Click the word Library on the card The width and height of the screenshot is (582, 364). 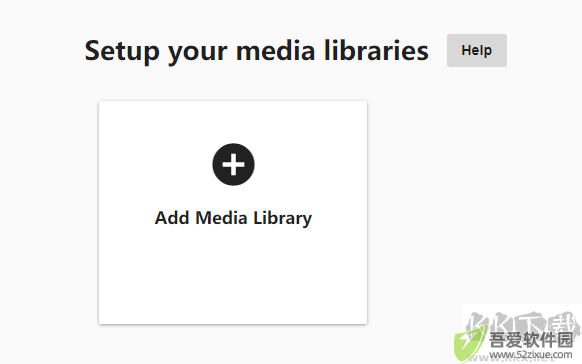(282, 218)
